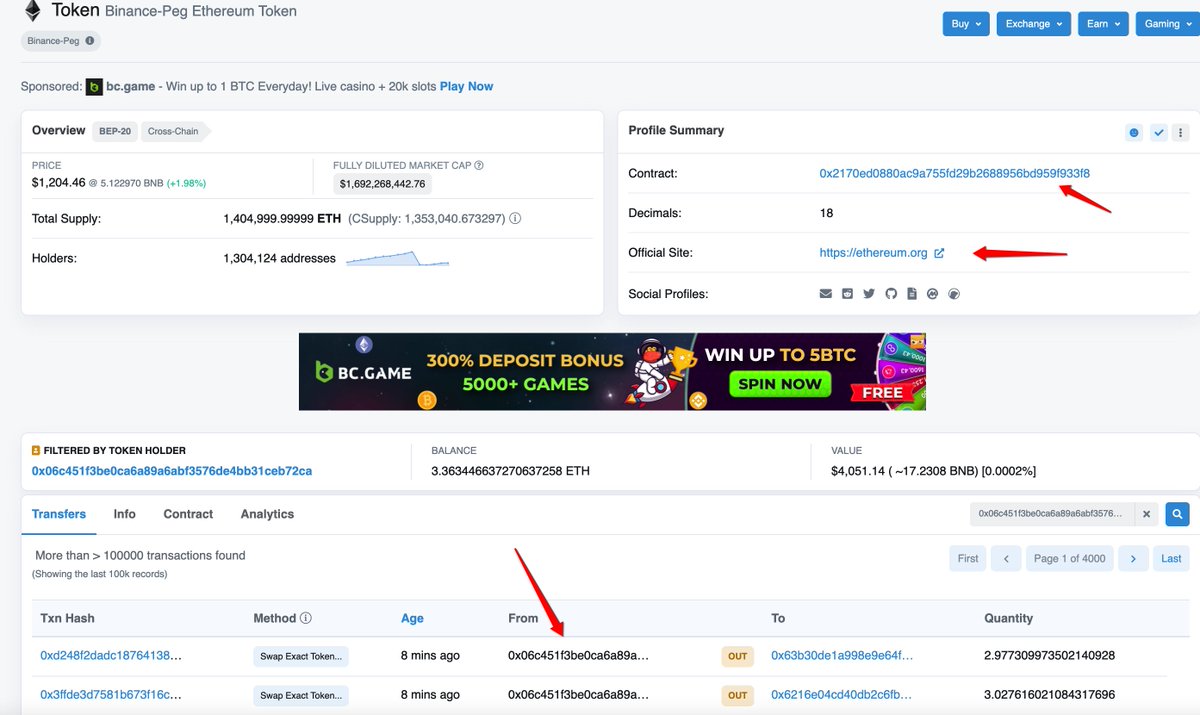
Task: Click the Cross-Chain overview tag
Action: point(174,131)
